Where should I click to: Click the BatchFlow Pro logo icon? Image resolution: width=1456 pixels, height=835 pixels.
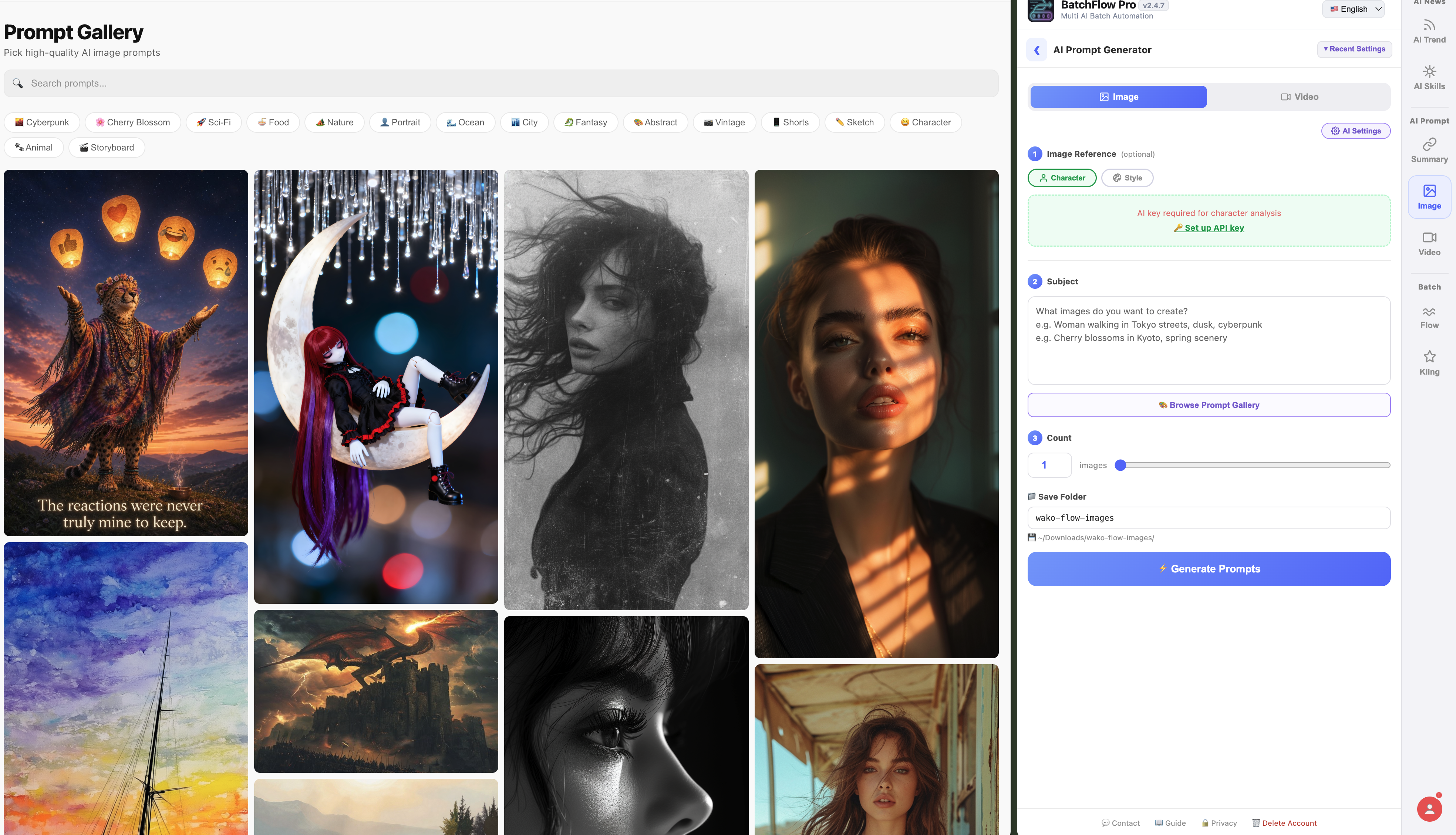coord(1040,10)
